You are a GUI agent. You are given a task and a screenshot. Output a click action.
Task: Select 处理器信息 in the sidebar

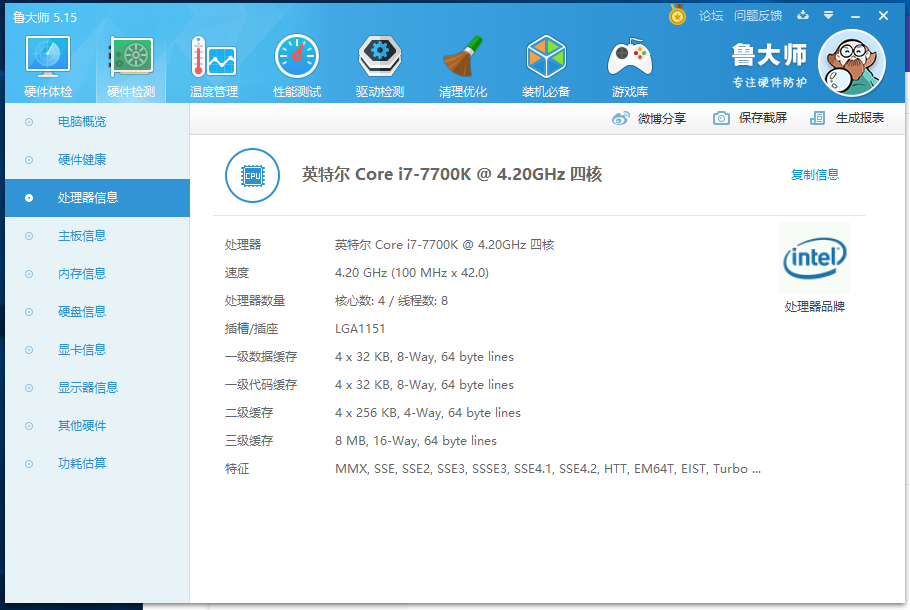tap(98, 198)
